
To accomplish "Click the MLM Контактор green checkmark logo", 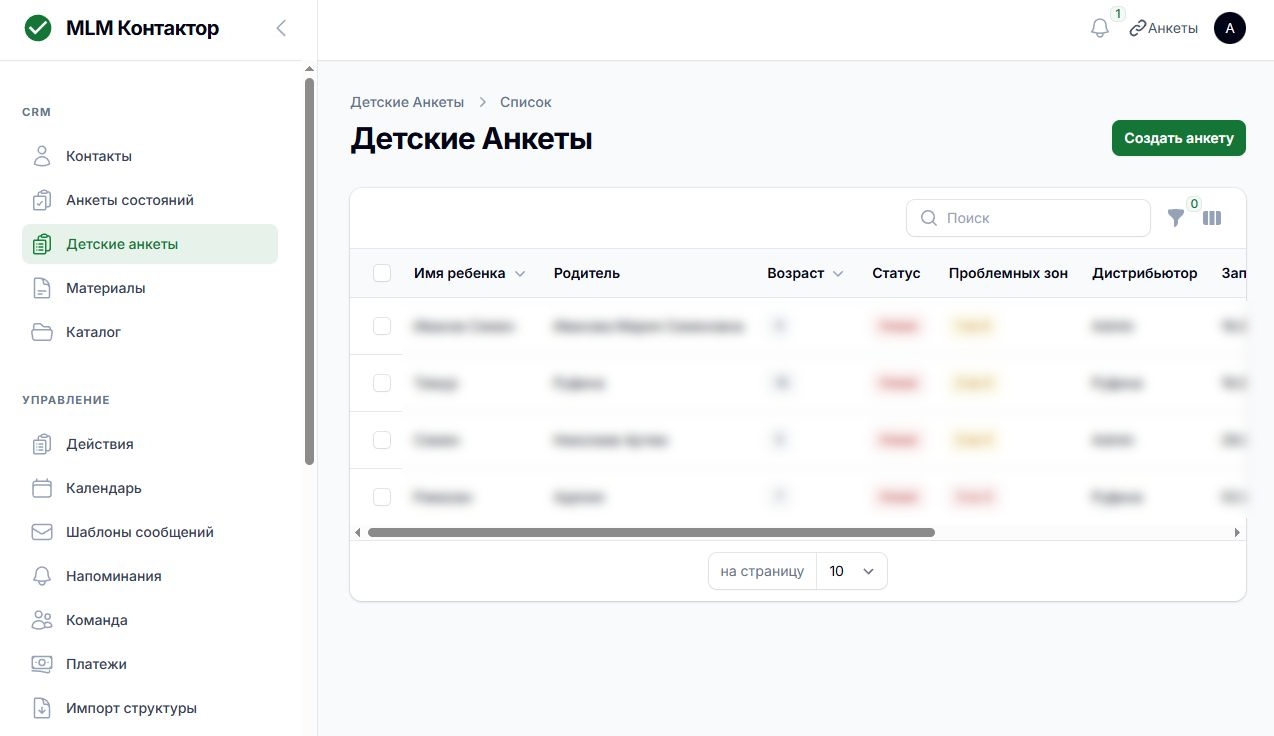I will point(38,28).
